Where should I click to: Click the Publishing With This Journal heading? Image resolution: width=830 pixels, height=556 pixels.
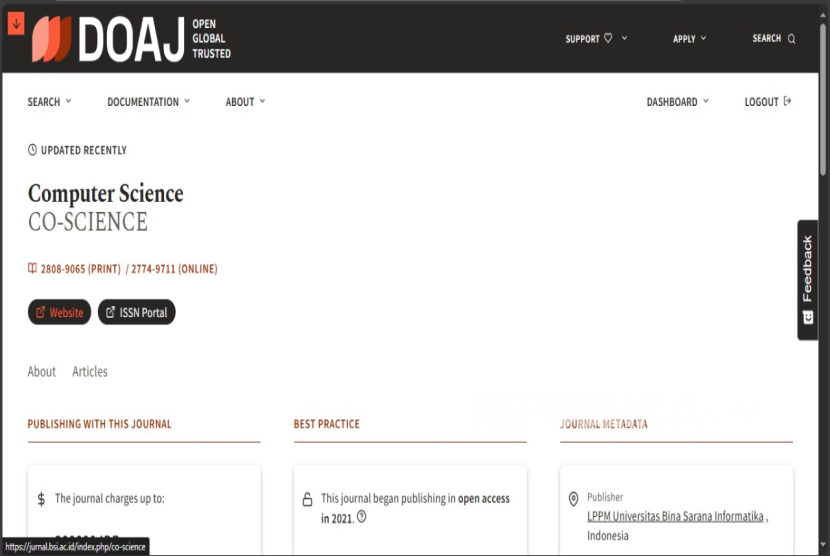click(100, 424)
